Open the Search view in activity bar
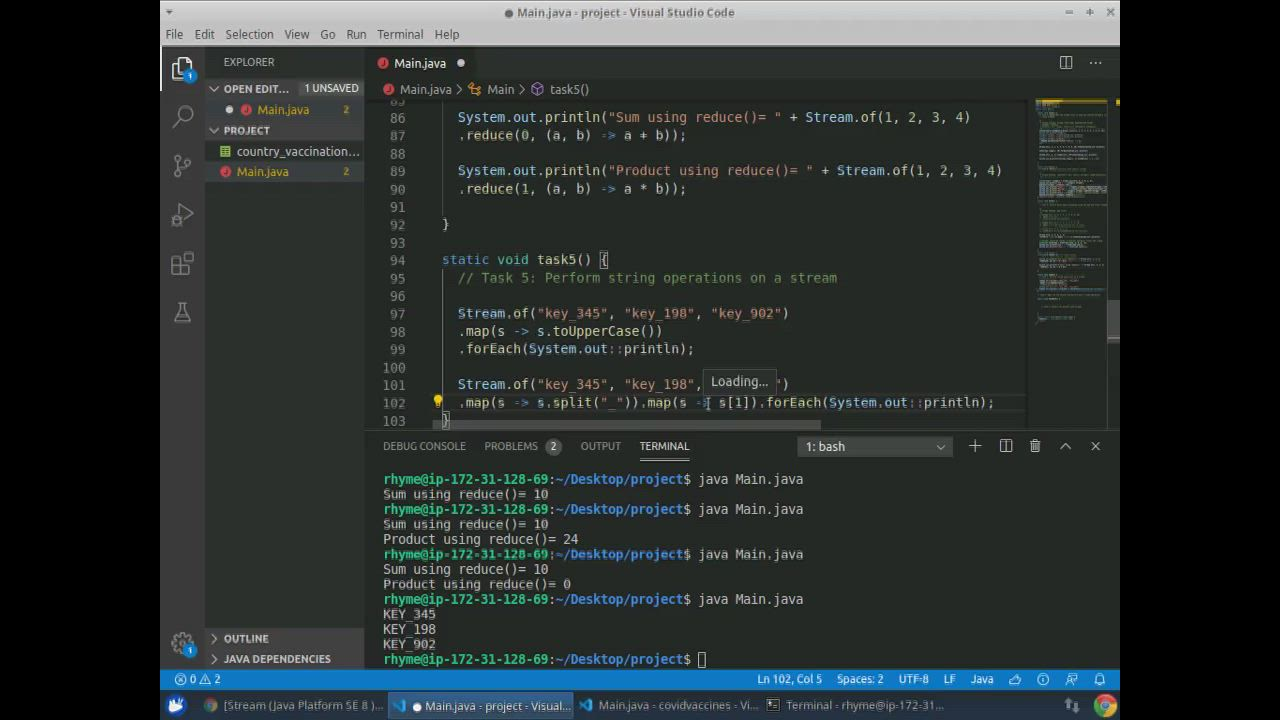 tap(182, 117)
